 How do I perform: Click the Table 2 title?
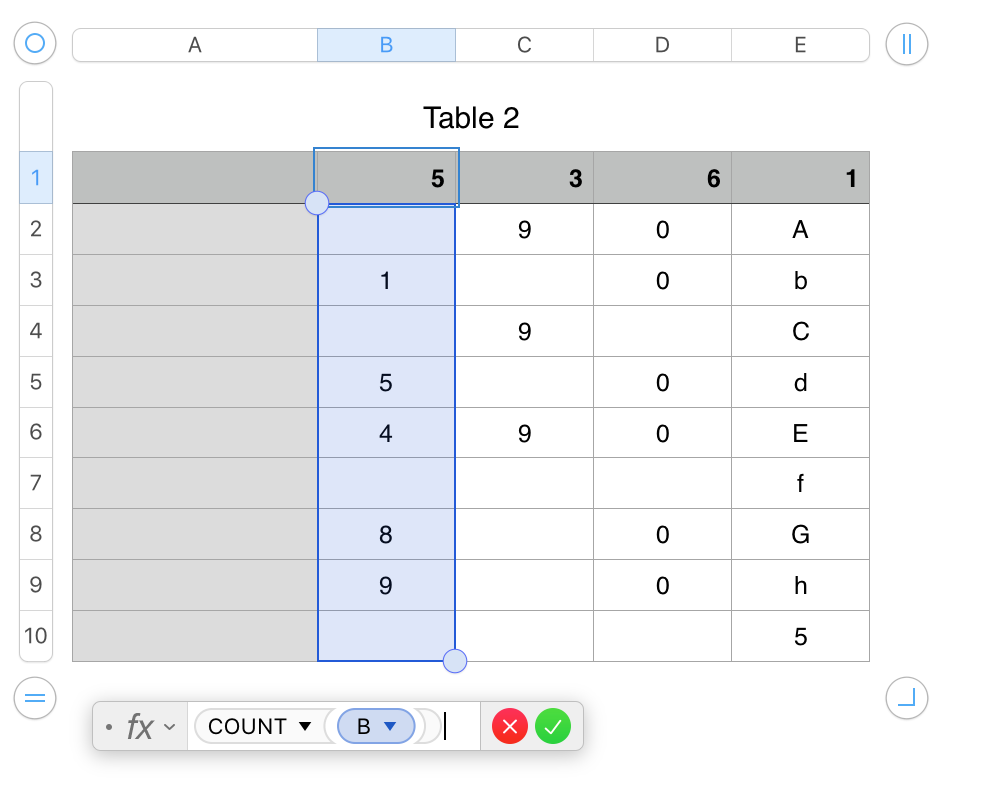471,118
